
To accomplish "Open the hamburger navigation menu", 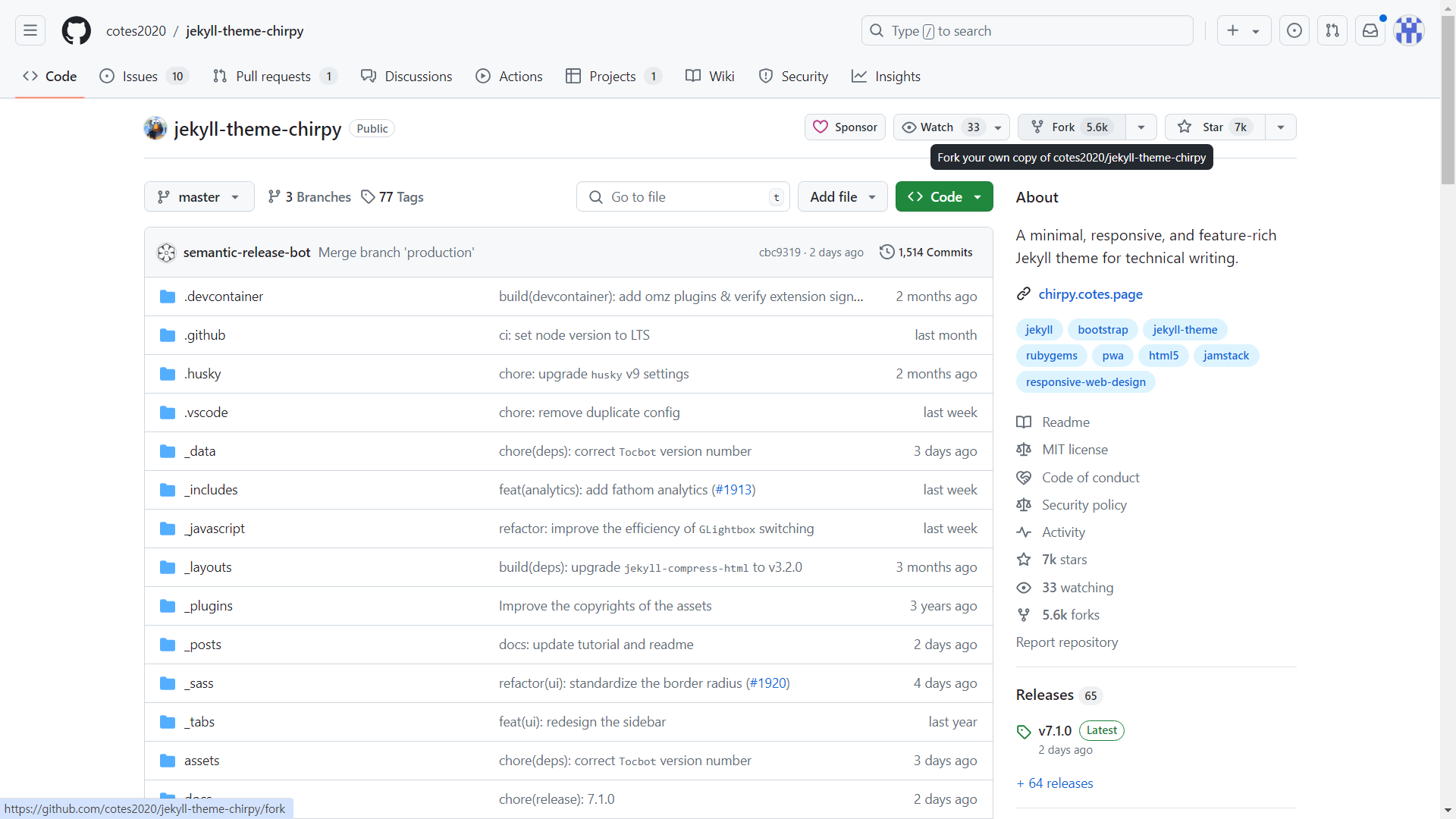I will click(30, 30).
